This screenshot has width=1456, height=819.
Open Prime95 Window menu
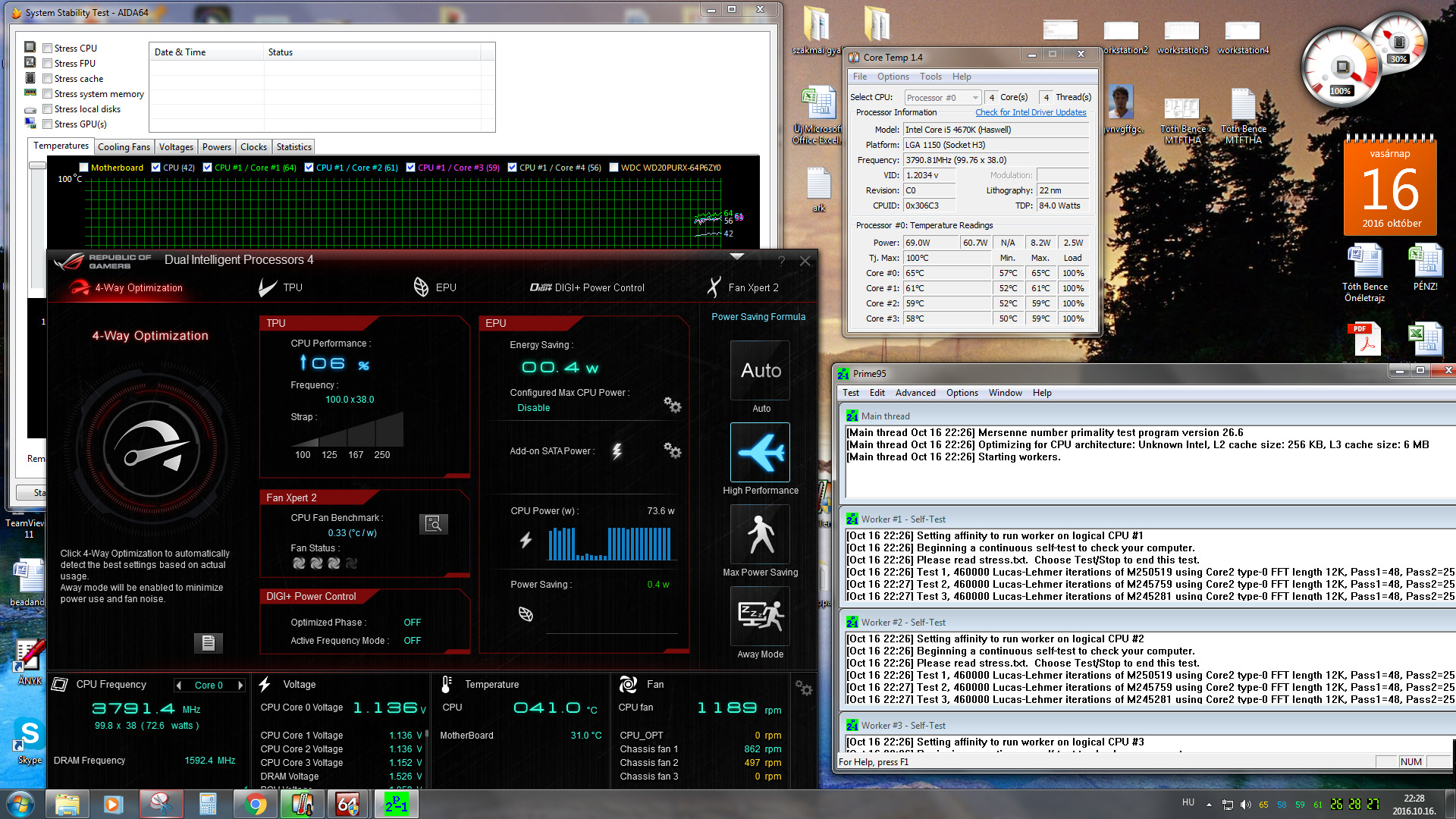tap(1005, 393)
